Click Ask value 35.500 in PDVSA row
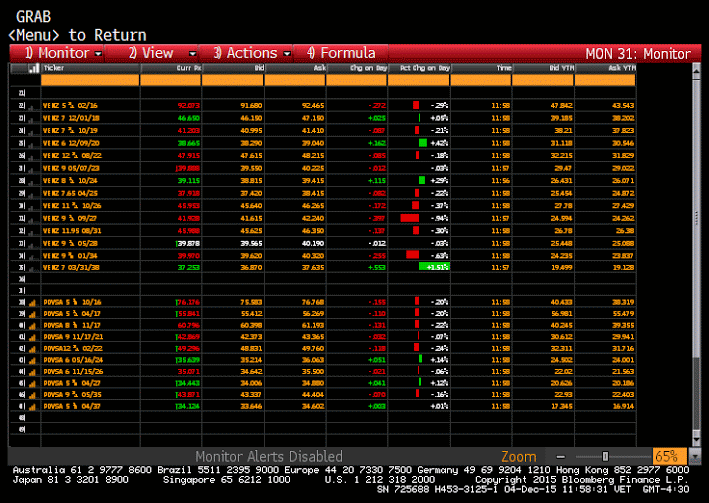Viewport: 709px width, 503px height. (x=313, y=372)
